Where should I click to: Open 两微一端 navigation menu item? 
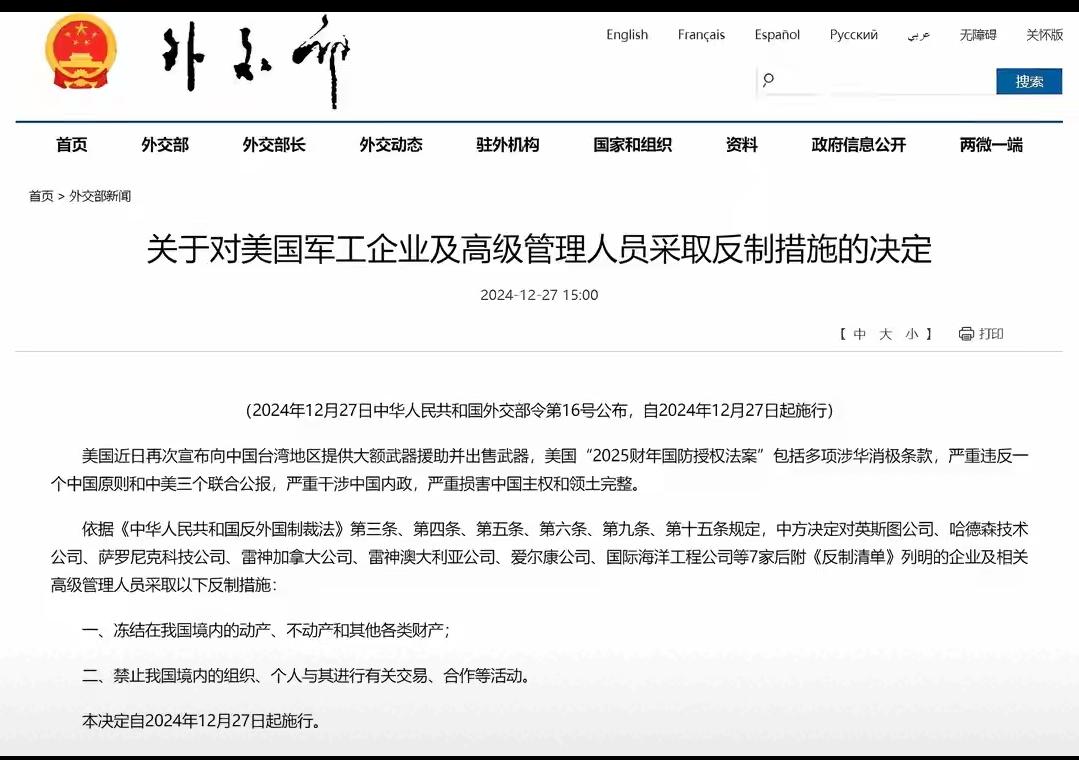pos(991,145)
